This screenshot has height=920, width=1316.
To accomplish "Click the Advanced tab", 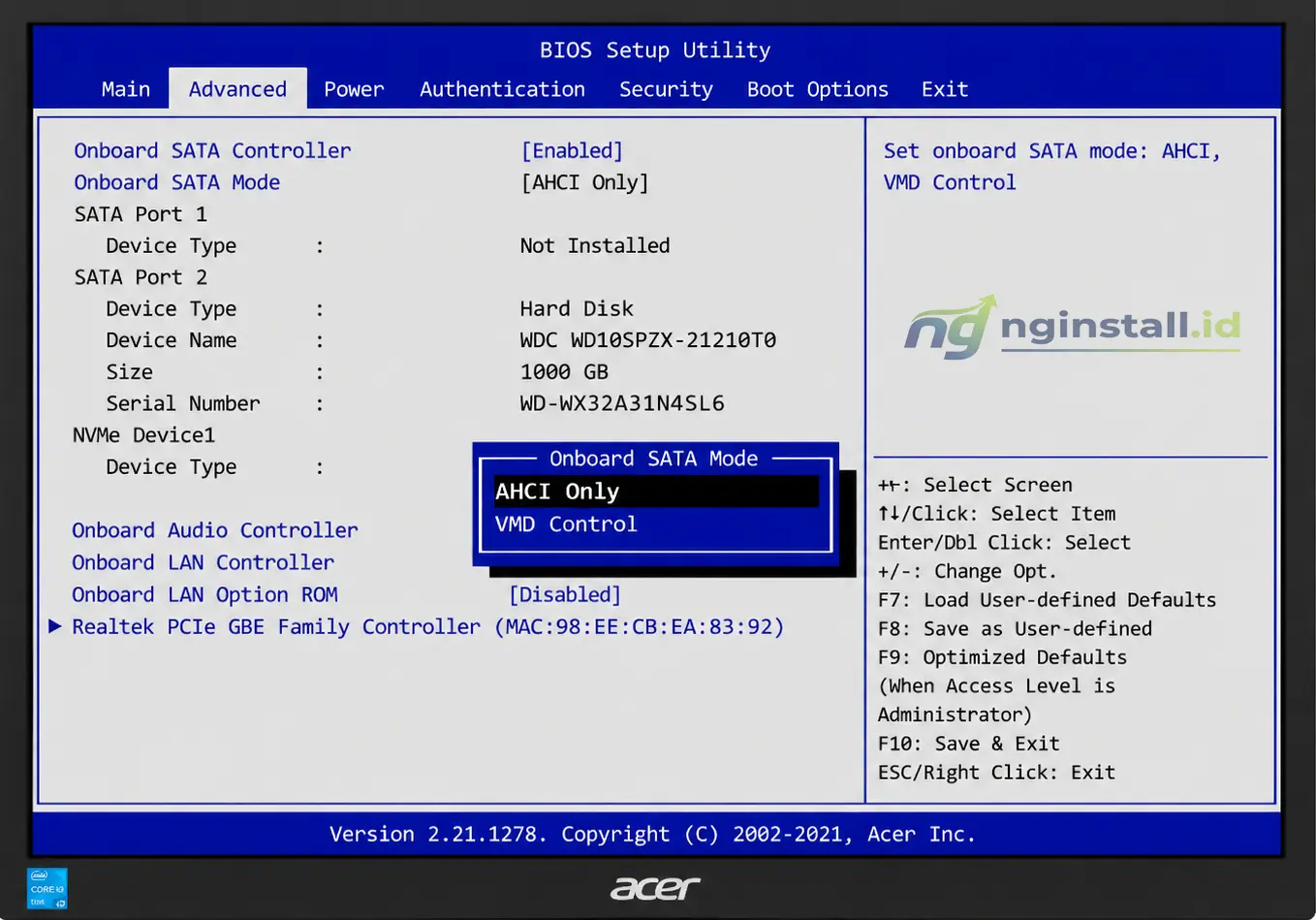I will [237, 88].
